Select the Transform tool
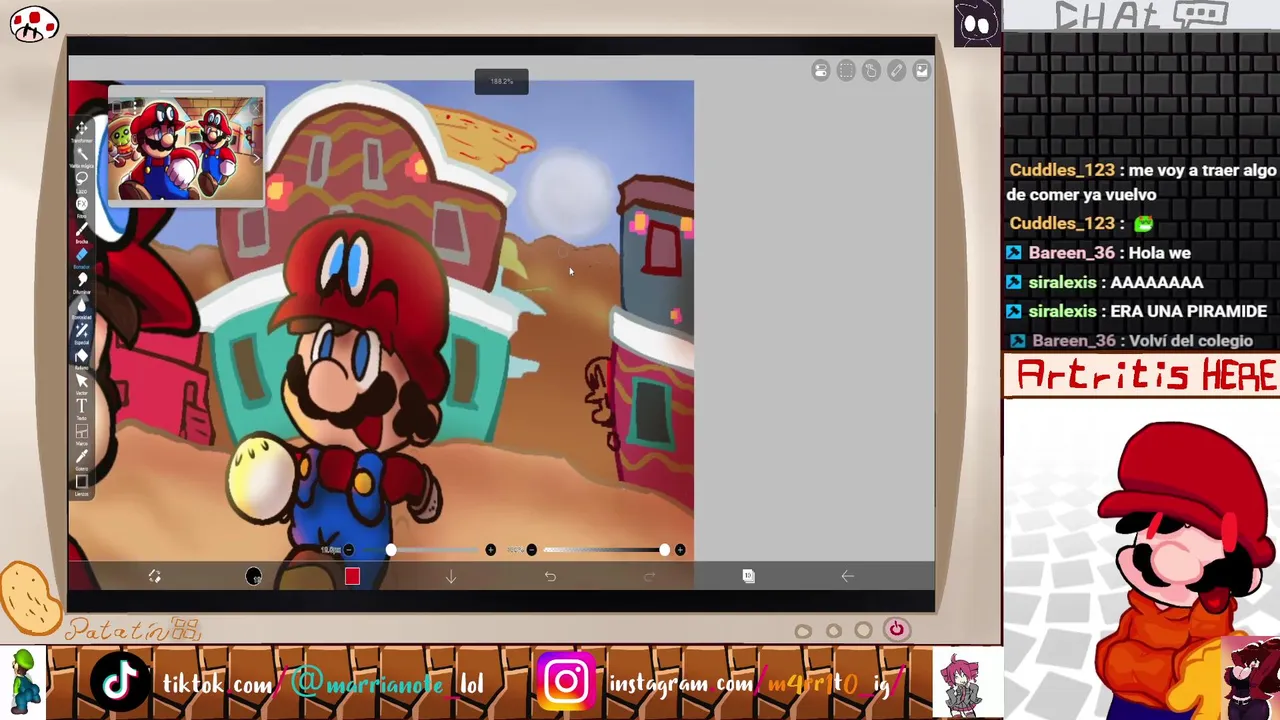This screenshot has height=720, width=1280. pos(82,130)
